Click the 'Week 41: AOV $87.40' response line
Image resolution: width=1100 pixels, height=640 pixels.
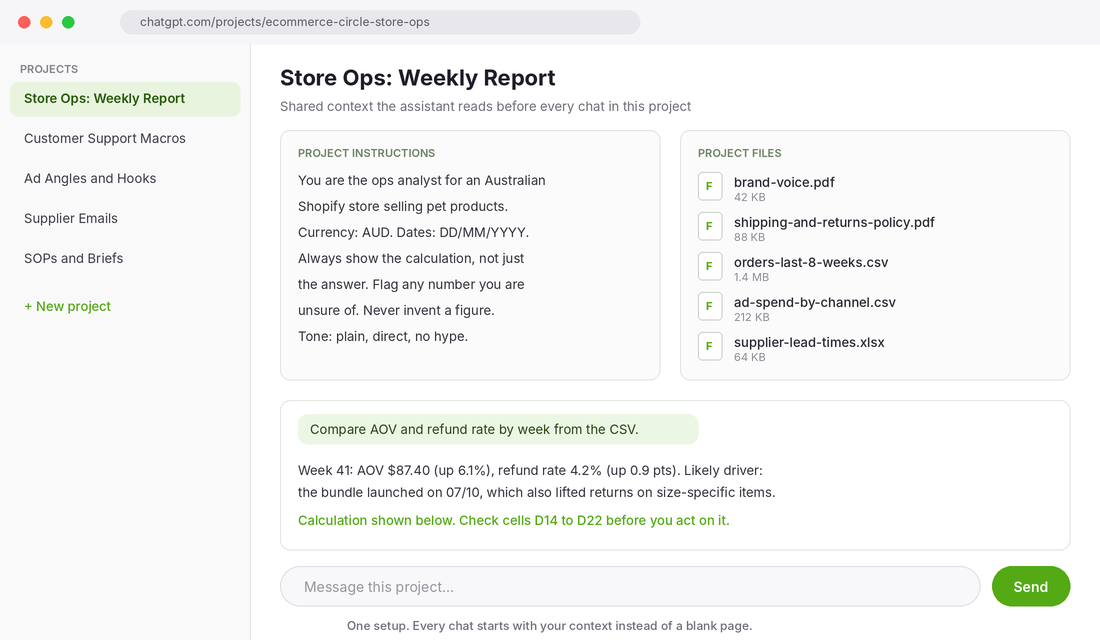pos(530,470)
